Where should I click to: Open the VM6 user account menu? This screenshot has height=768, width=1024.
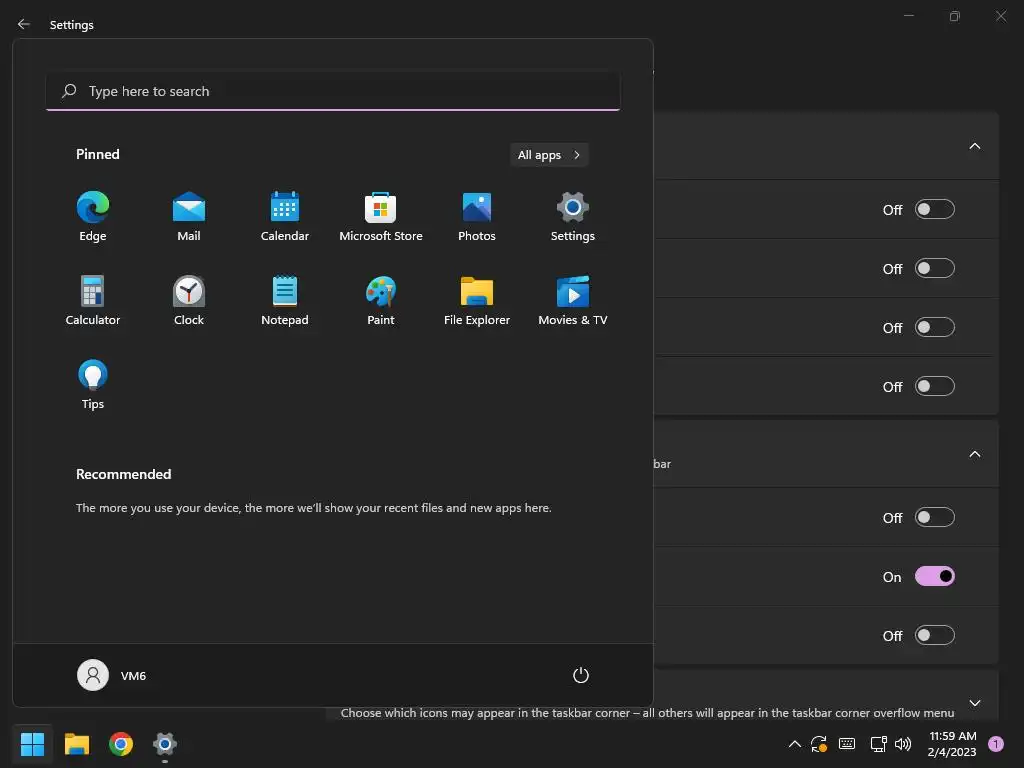[112, 675]
